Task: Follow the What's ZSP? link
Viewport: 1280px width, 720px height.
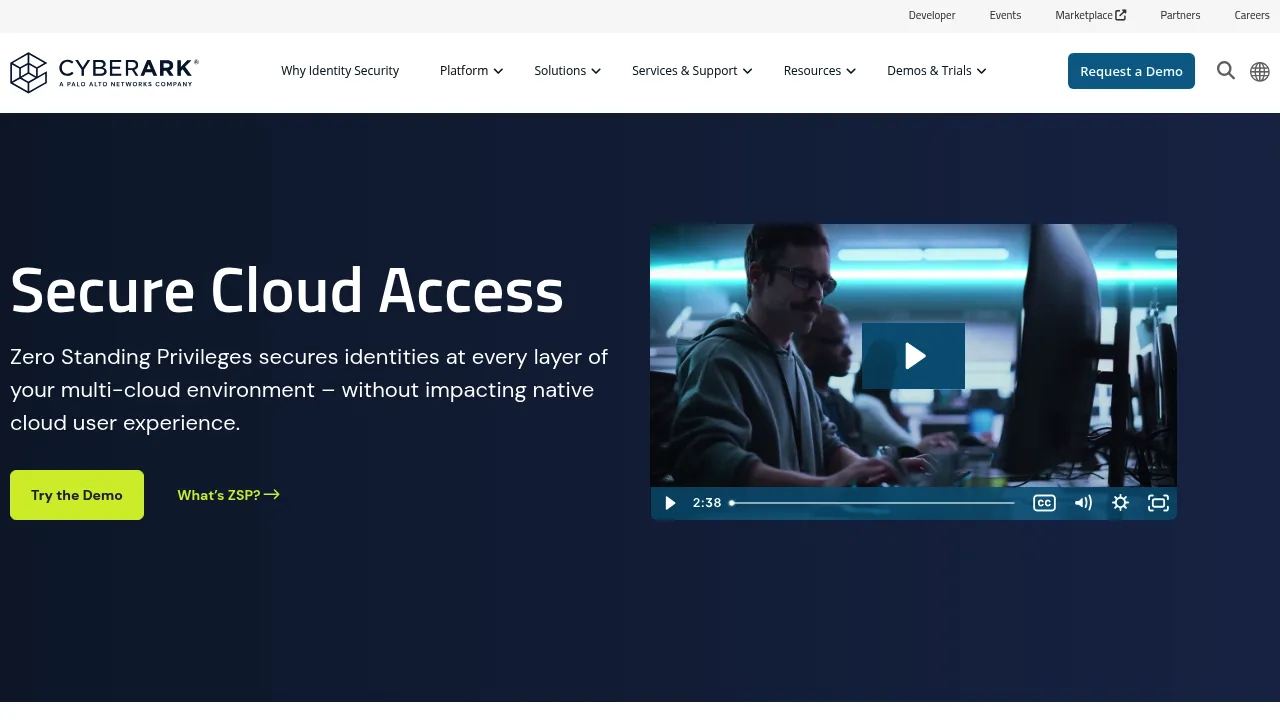Action: pos(228,495)
